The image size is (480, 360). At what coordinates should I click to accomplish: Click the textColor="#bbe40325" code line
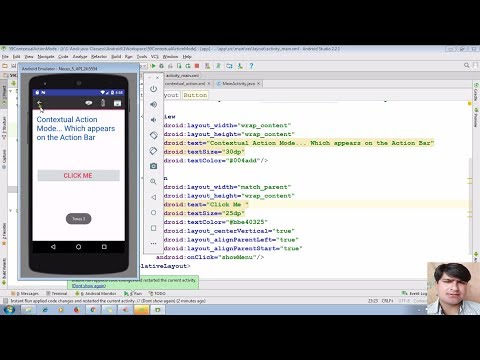216,222
